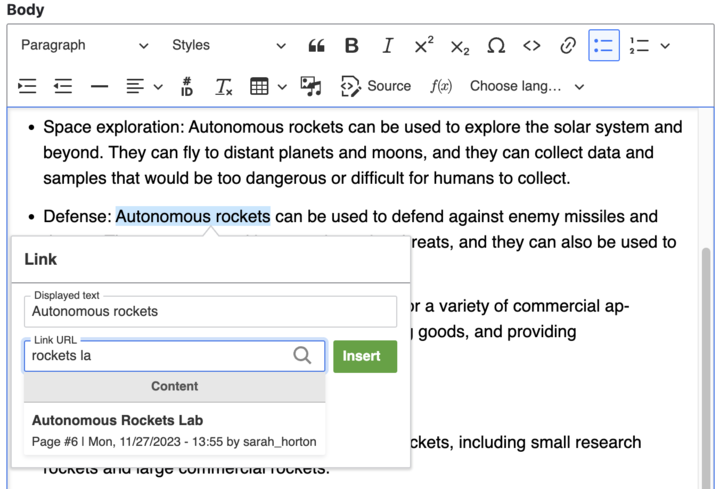
Task: Increase indent of the list item
Action: click(x=27, y=86)
